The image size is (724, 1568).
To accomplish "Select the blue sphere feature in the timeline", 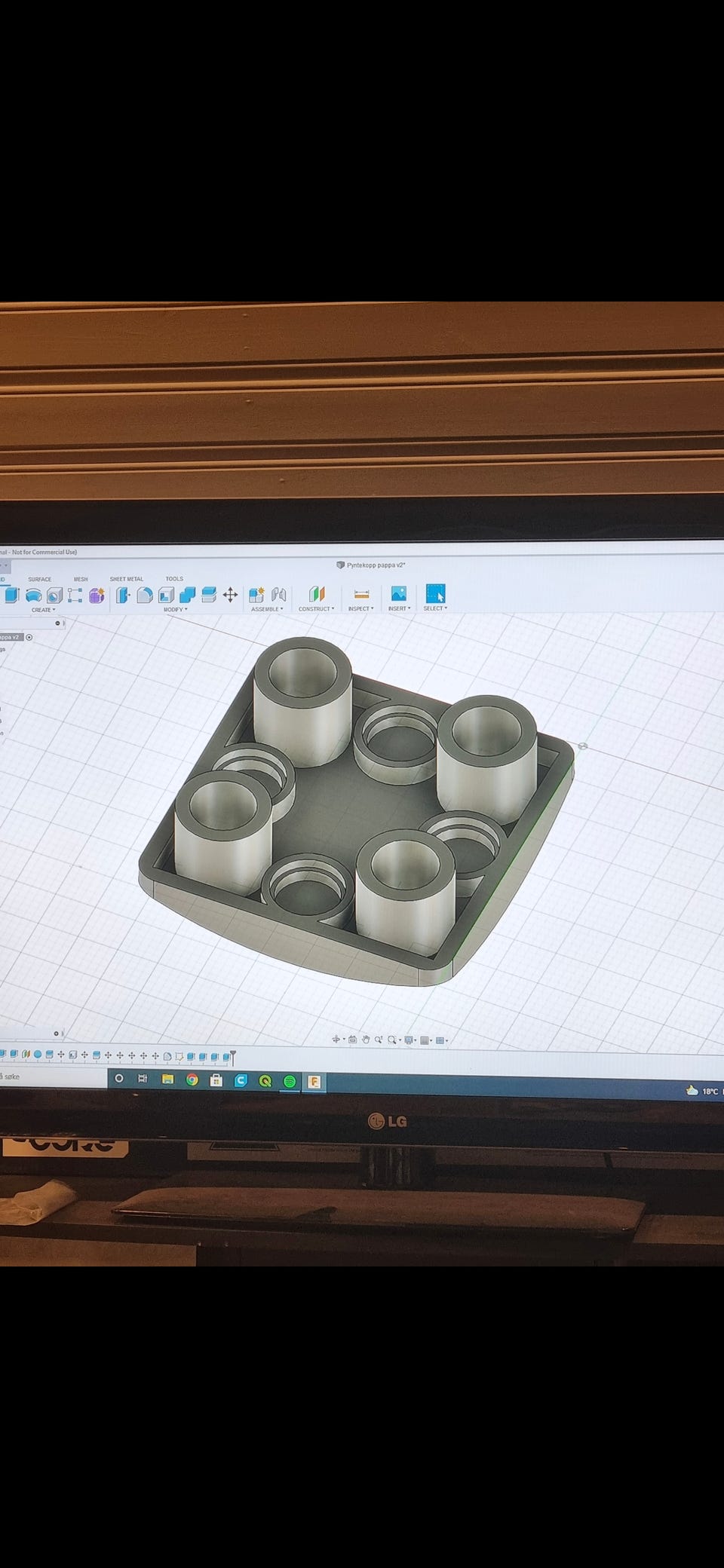I will [38, 1055].
